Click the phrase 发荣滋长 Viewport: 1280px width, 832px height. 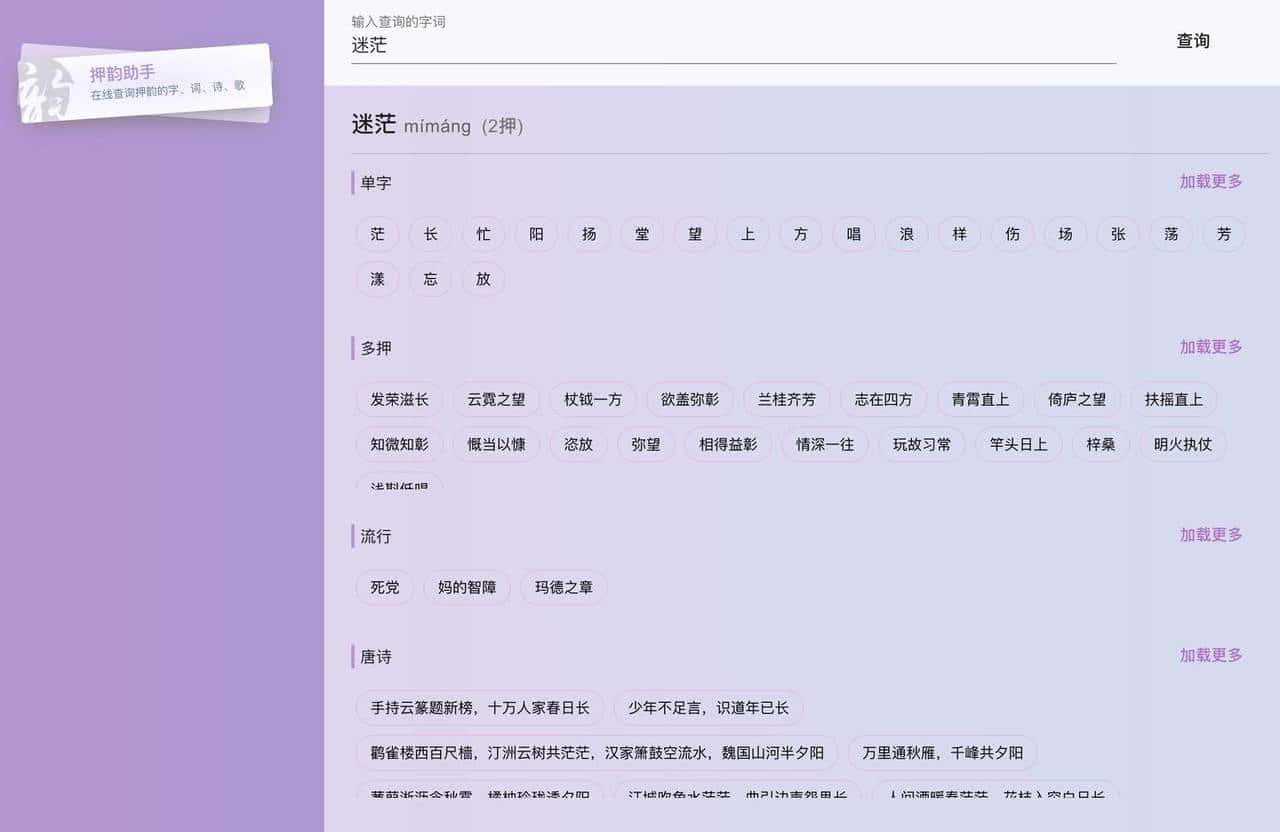pyautogui.click(x=397, y=399)
